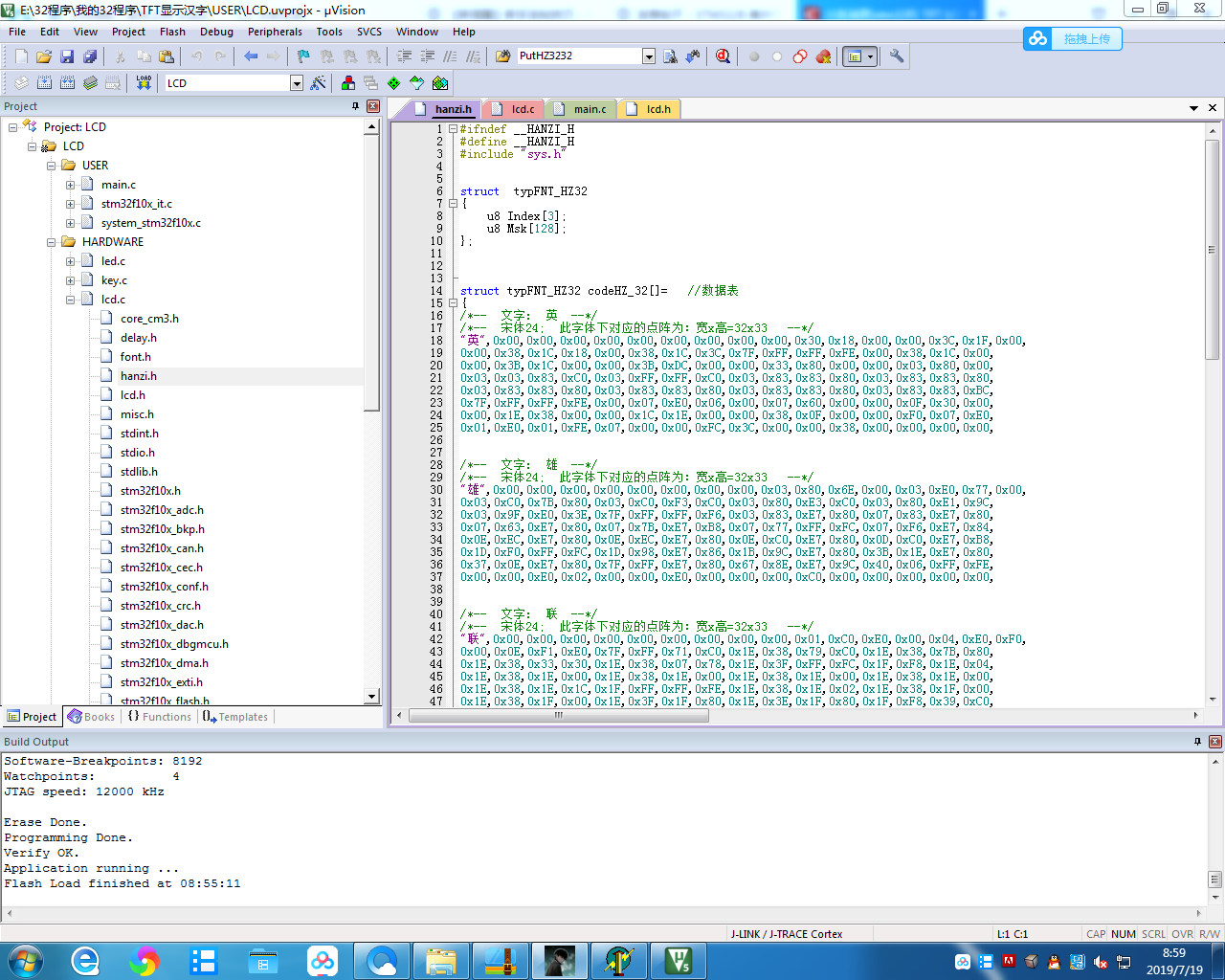Image resolution: width=1225 pixels, height=980 pixels.
Task: Open the Batch Build icon
Action: 90,83
